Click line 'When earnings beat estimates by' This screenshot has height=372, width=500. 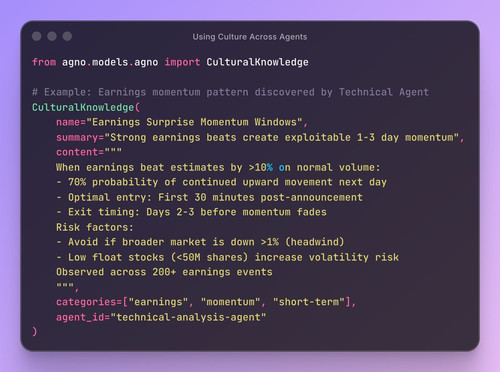149,167
